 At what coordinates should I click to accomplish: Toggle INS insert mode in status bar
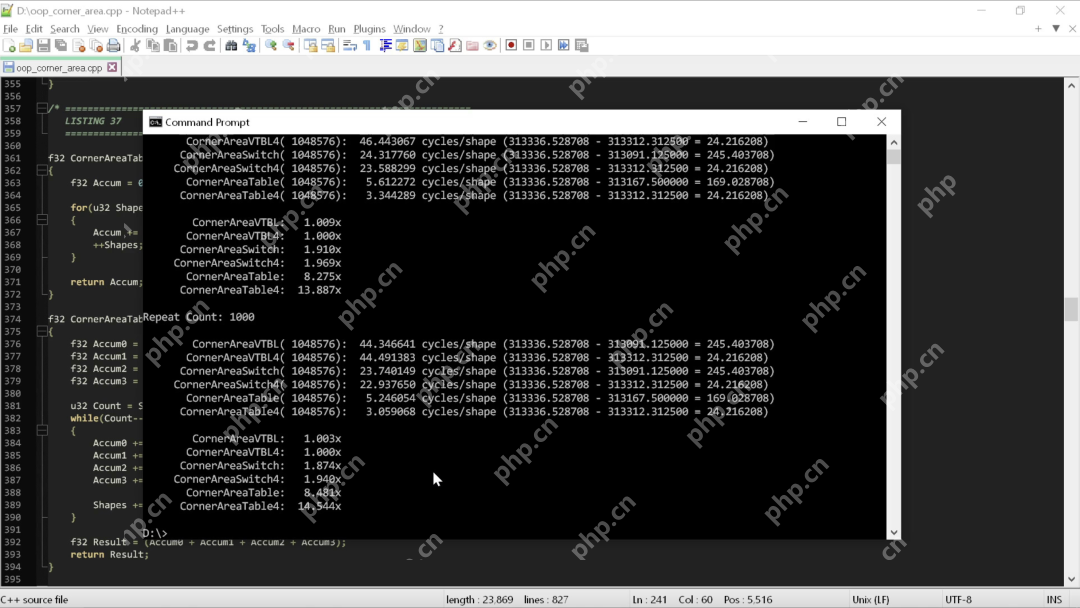pos(1054,599)
